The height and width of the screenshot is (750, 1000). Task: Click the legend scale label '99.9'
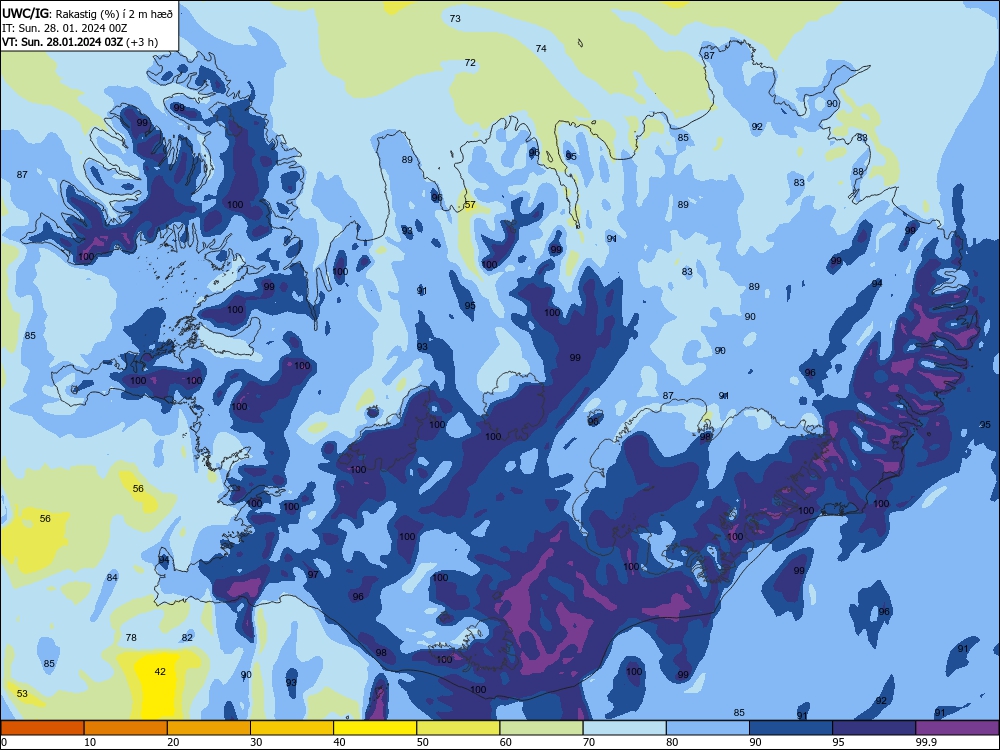pos(926,742)
